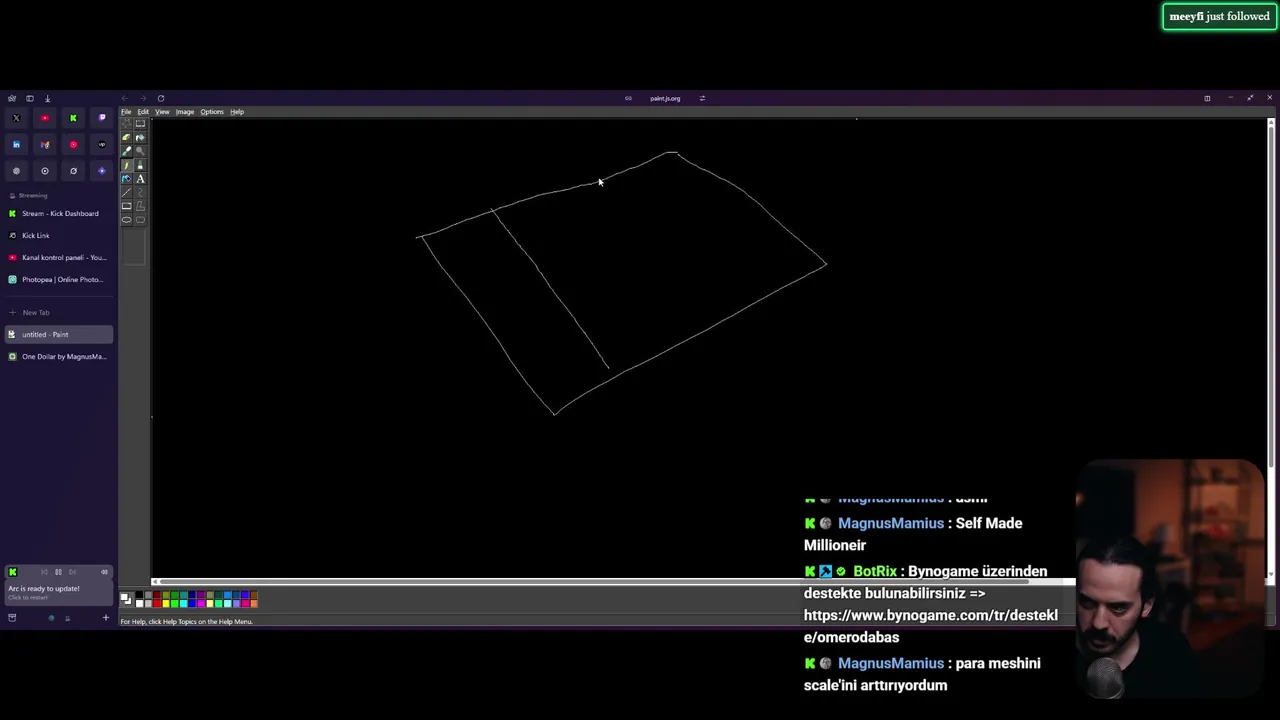
Task: Open the site controls icon beside paint.js.org
Action: [x=702, y=98]
